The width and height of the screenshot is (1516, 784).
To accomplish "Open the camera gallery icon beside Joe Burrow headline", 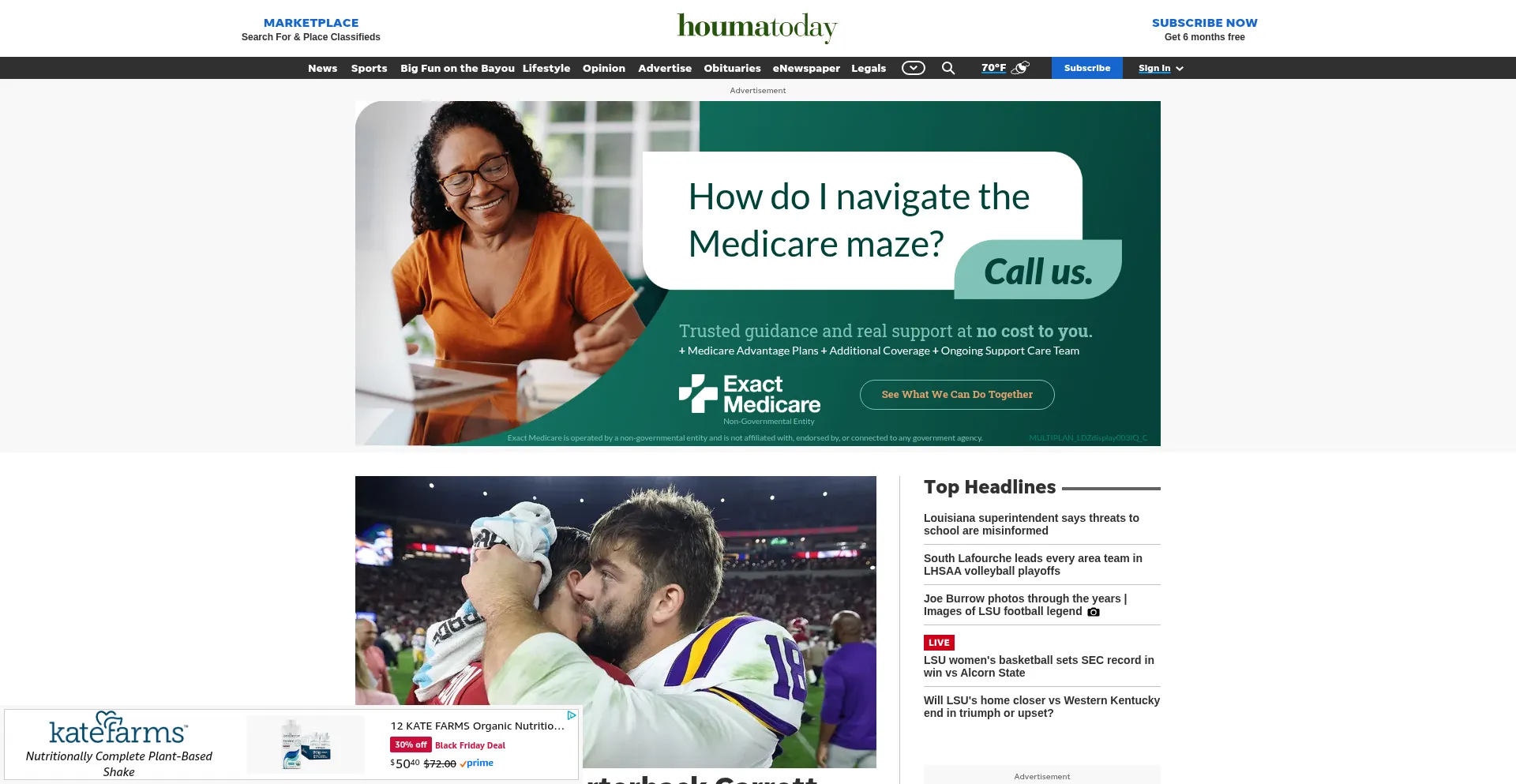I will 1094,612.
